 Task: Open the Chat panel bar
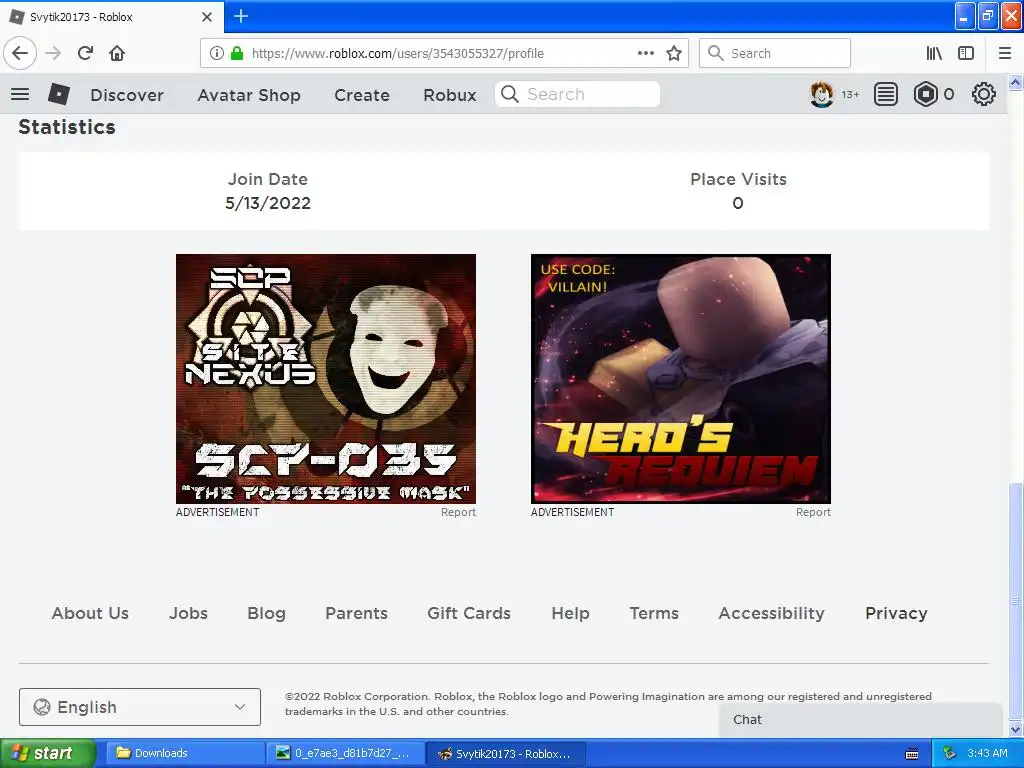[x=860, y=720]
